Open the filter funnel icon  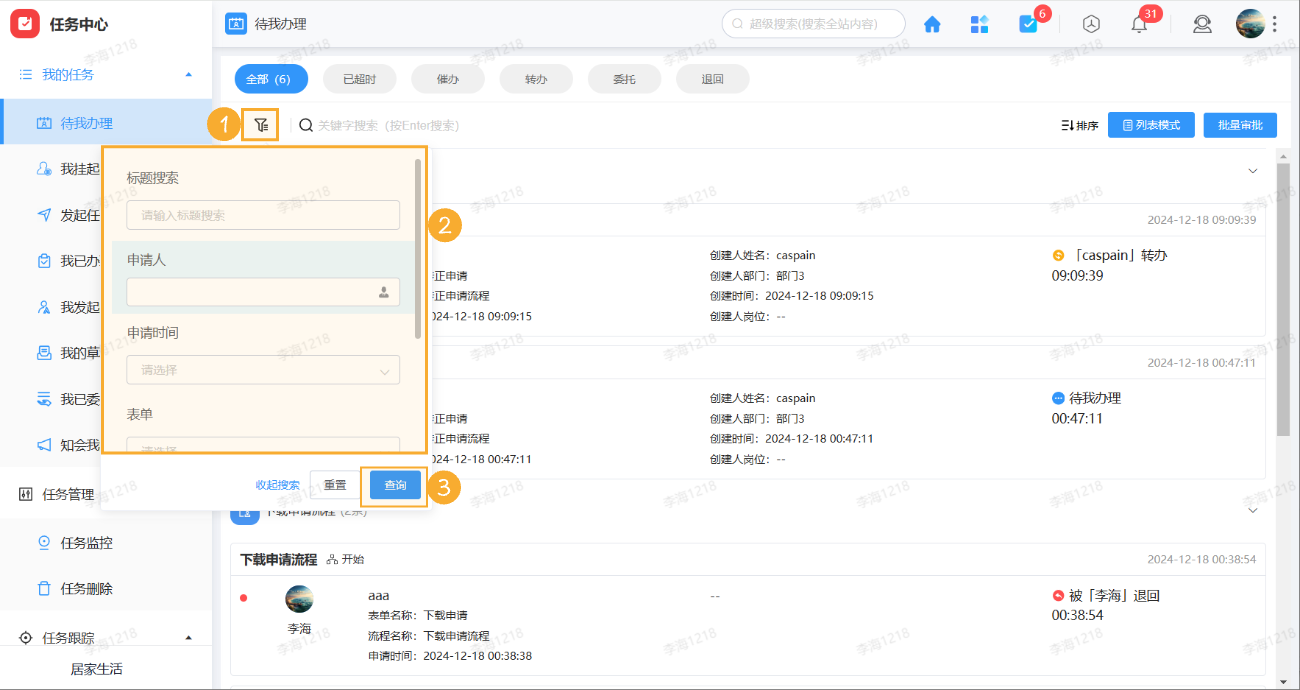pos(259,125)
